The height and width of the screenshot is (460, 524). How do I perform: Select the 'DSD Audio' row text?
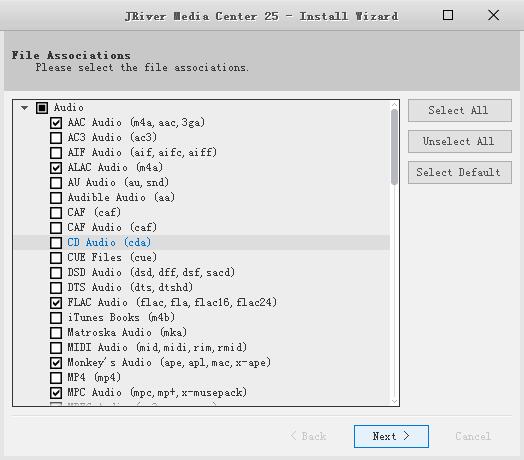click(151, 272)
